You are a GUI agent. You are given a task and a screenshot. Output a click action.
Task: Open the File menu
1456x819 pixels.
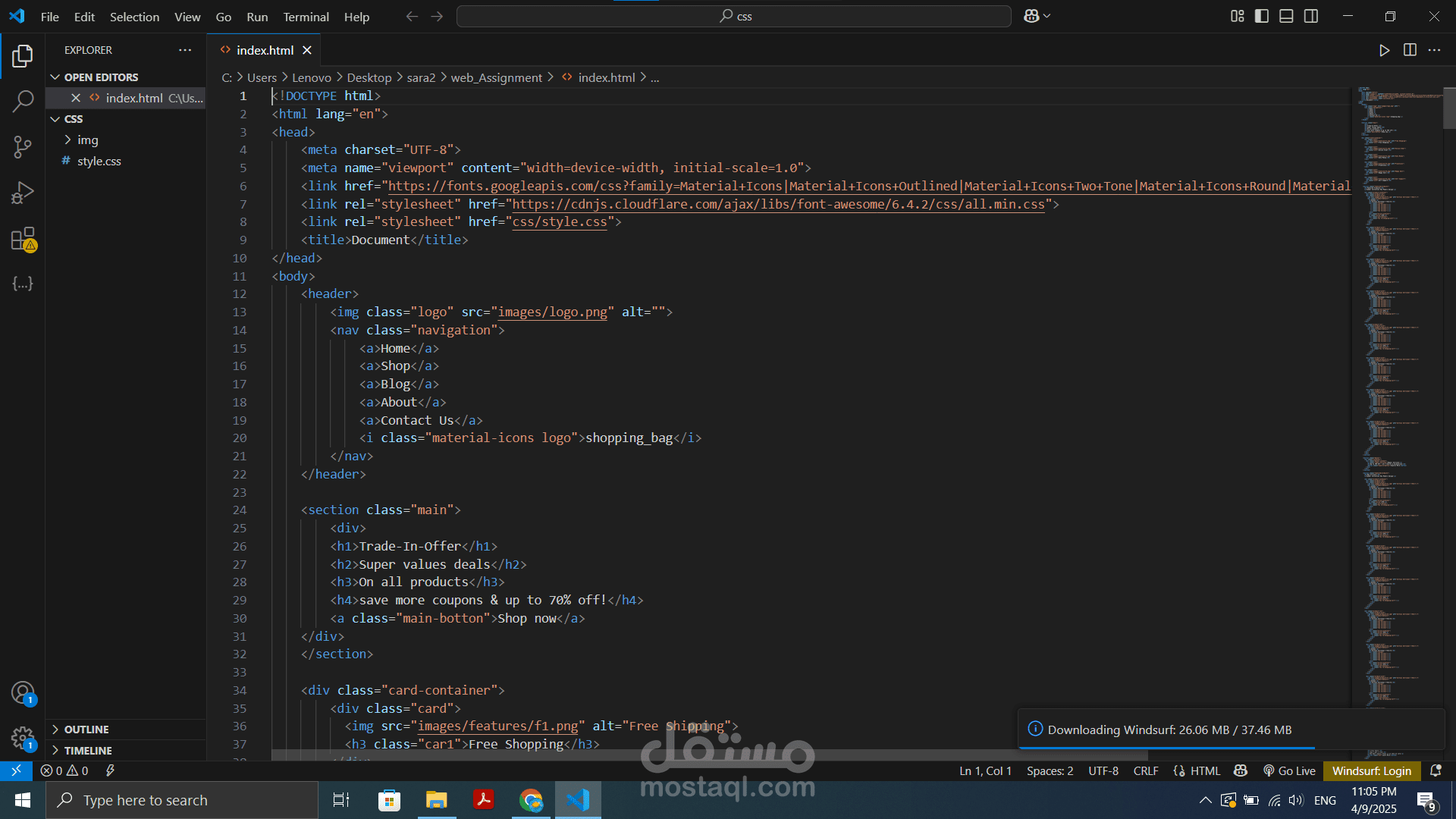[49, 17]
